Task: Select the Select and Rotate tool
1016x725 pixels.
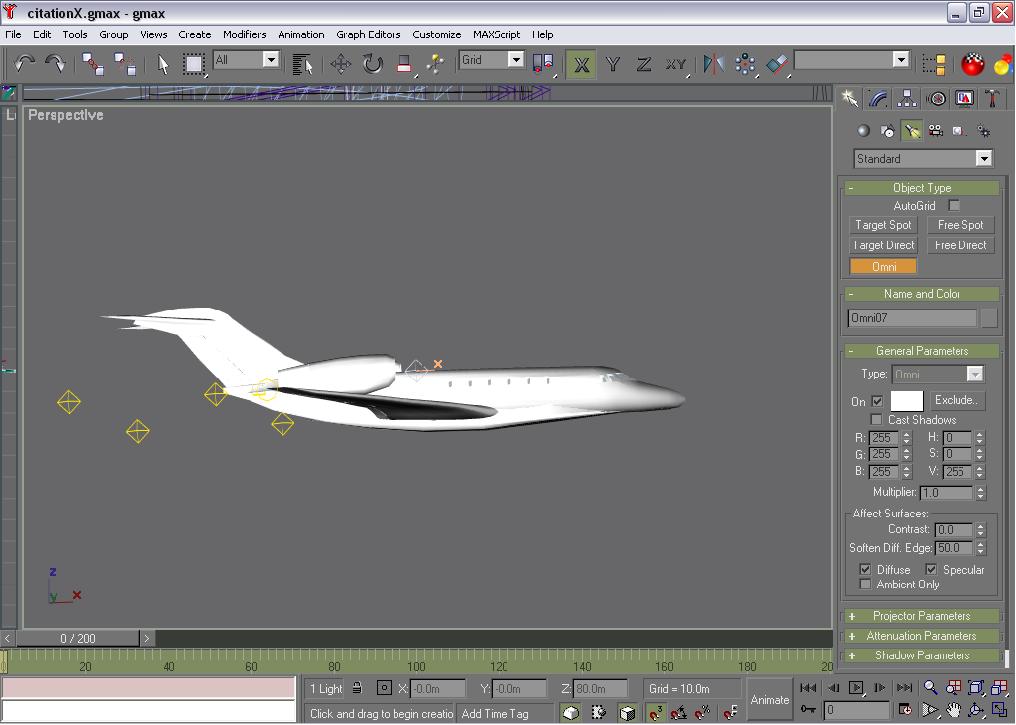Action: pyautogui.click(x=372, y=64)
